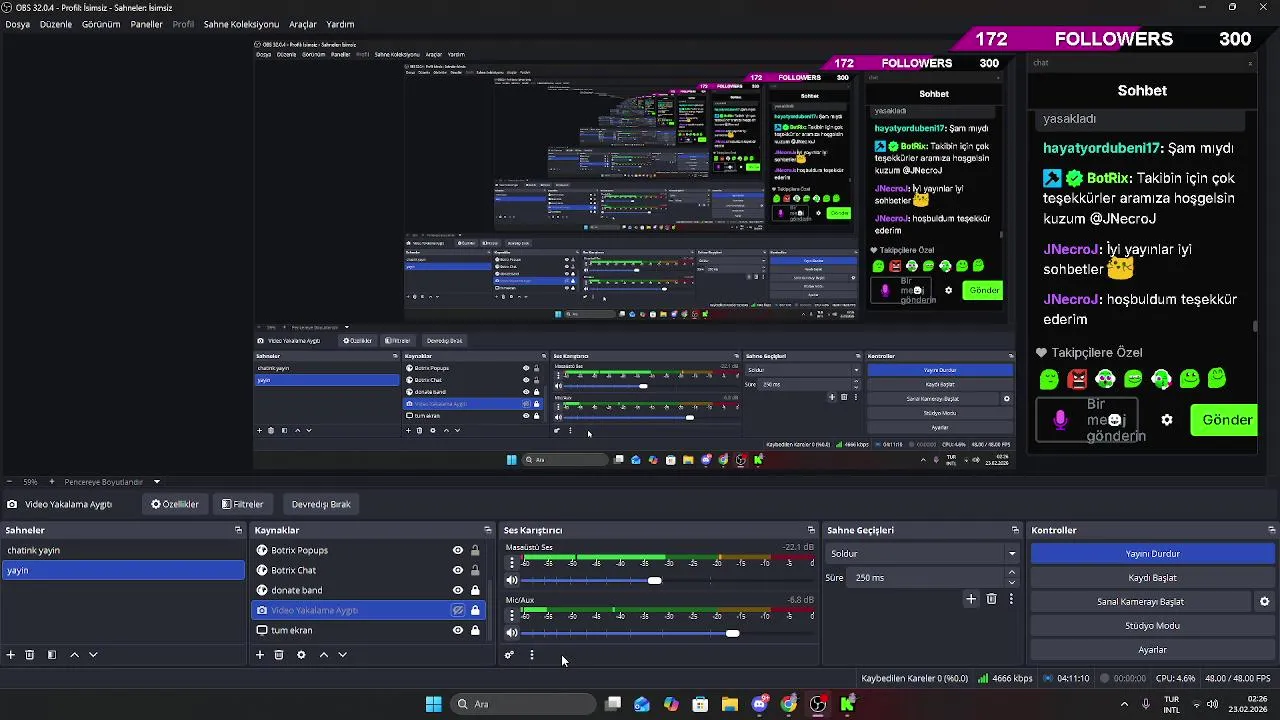Hide the donate band source
The width and height of the screenshot is (1280, 720).
458,590
